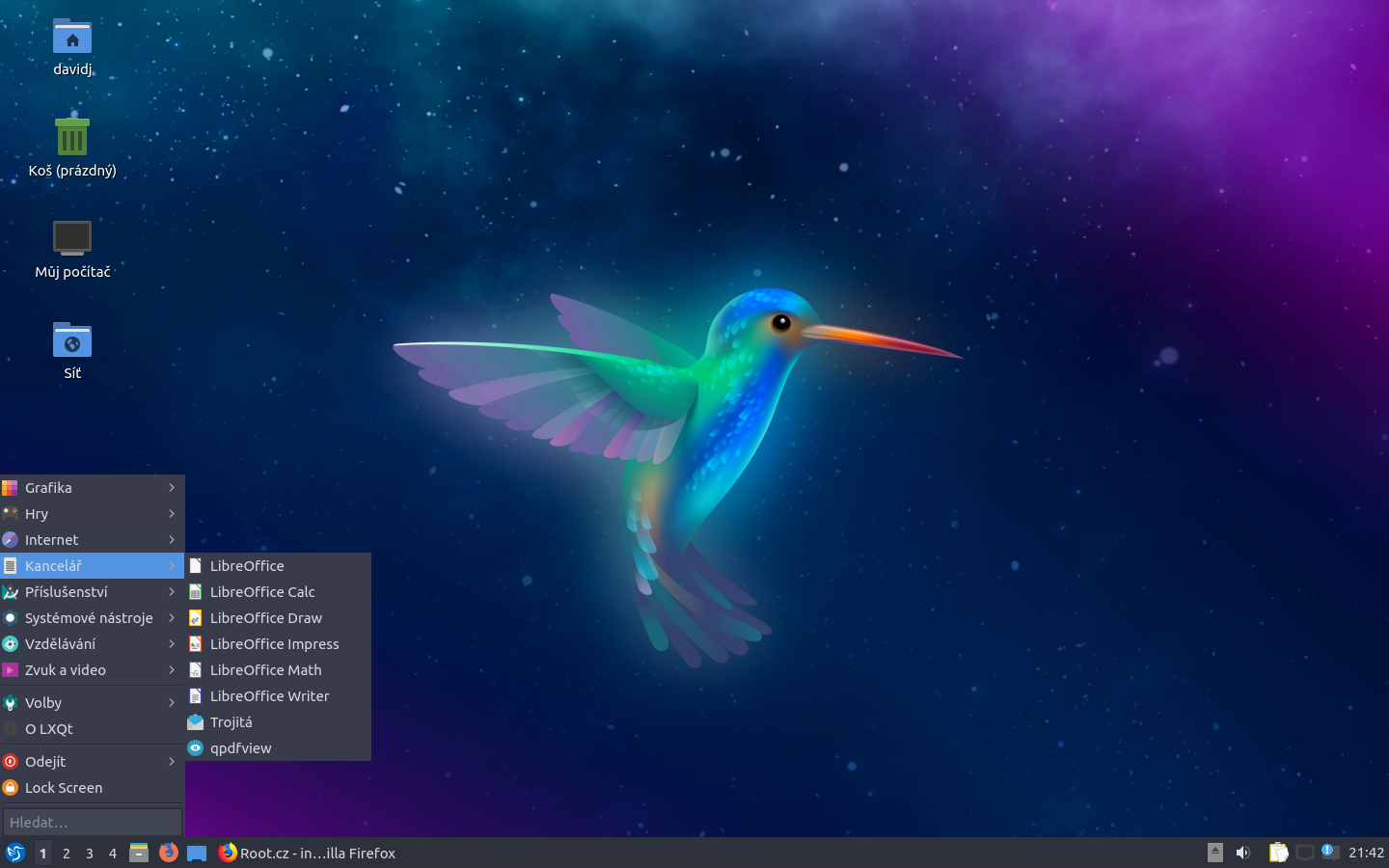The height and width of the screenshot is (868, 1389).
Task: Launch LibreOffice Calc from the menu
Action: [262, 591]
